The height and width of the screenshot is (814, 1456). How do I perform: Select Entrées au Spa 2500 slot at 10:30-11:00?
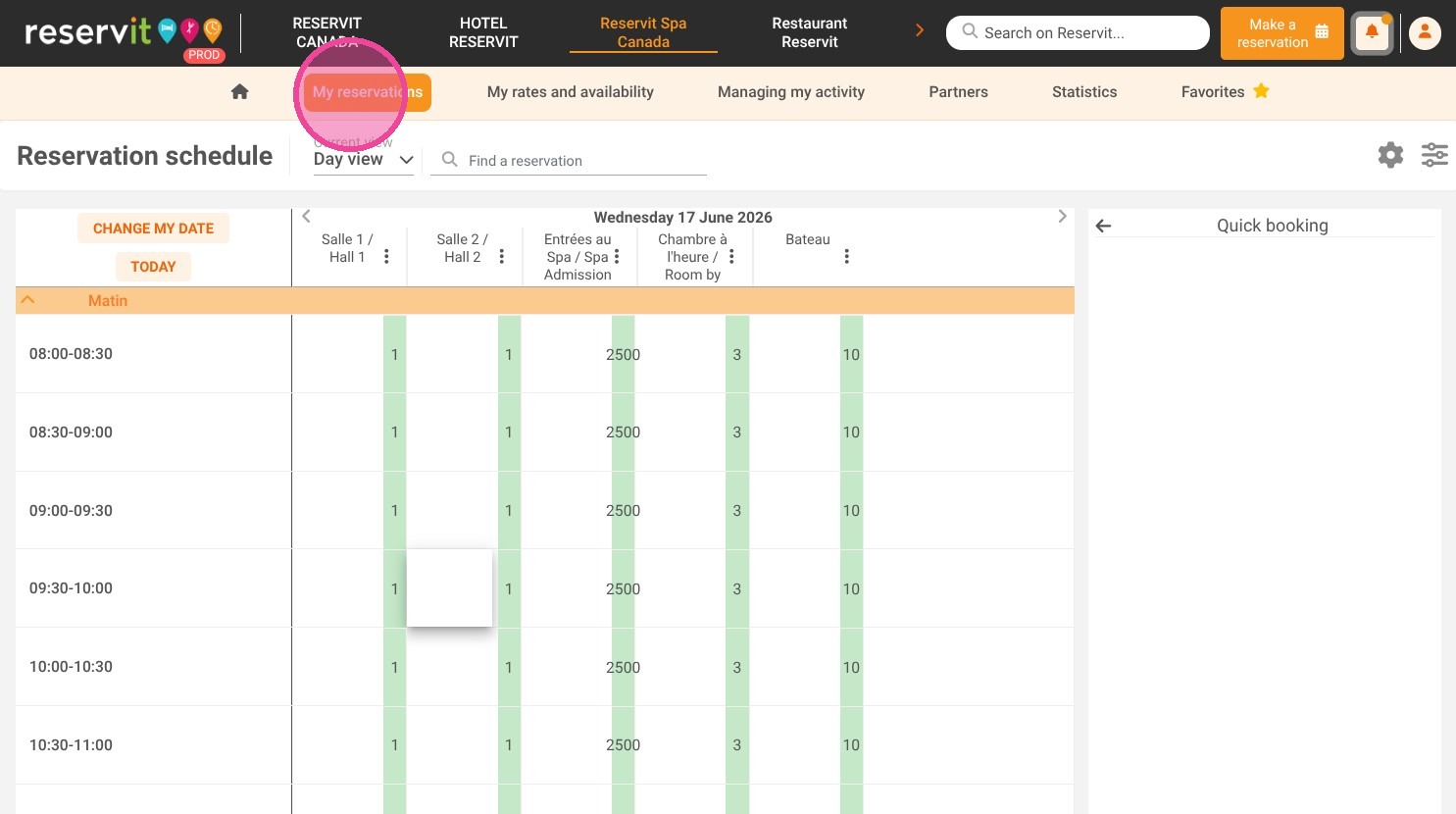pos(623,744)
